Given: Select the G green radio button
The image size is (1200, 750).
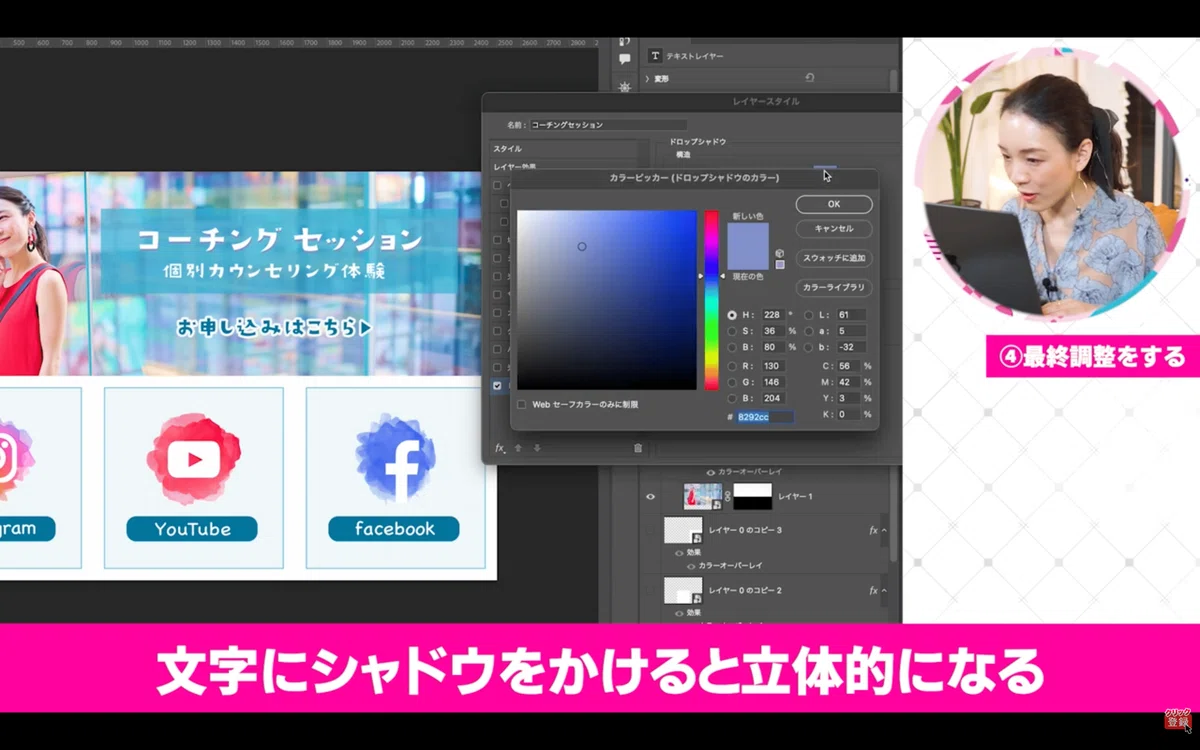Looking at the screenshot, I should tap(732, 382).
